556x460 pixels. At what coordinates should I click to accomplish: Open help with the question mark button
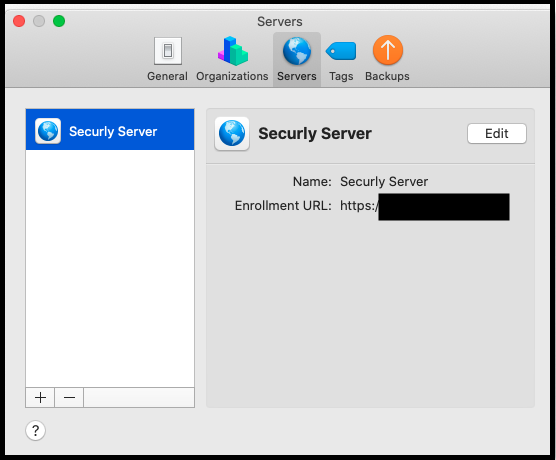pos(35,430)
